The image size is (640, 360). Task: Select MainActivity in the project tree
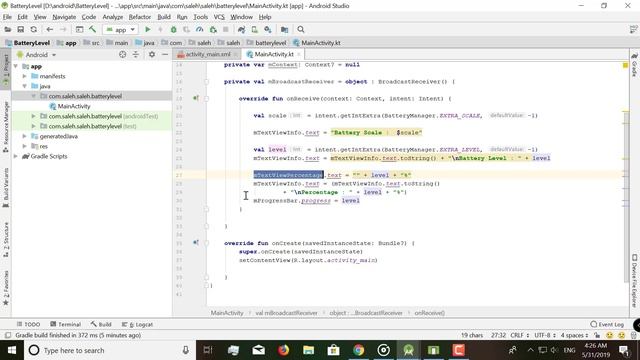pyautogui.click(x=74, y=106)
